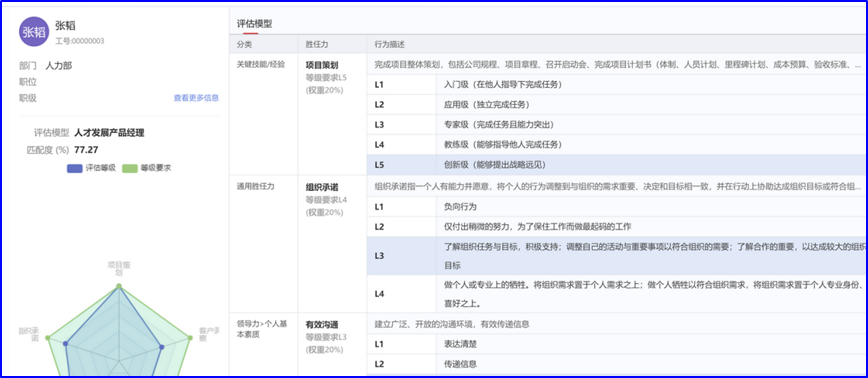Viewport: 868px width, 378px height.
Task: Select the L2 row 传递信息
Action: (617, 364)
